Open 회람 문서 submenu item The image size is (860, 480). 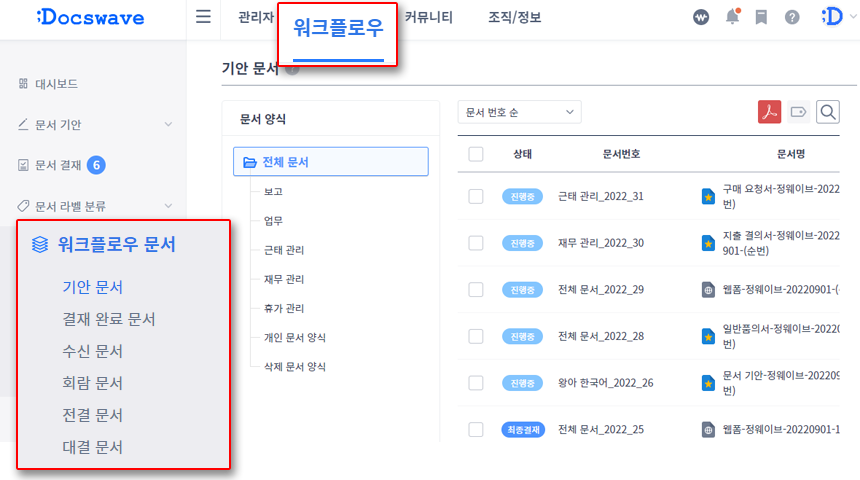click(x=92, y=383)
